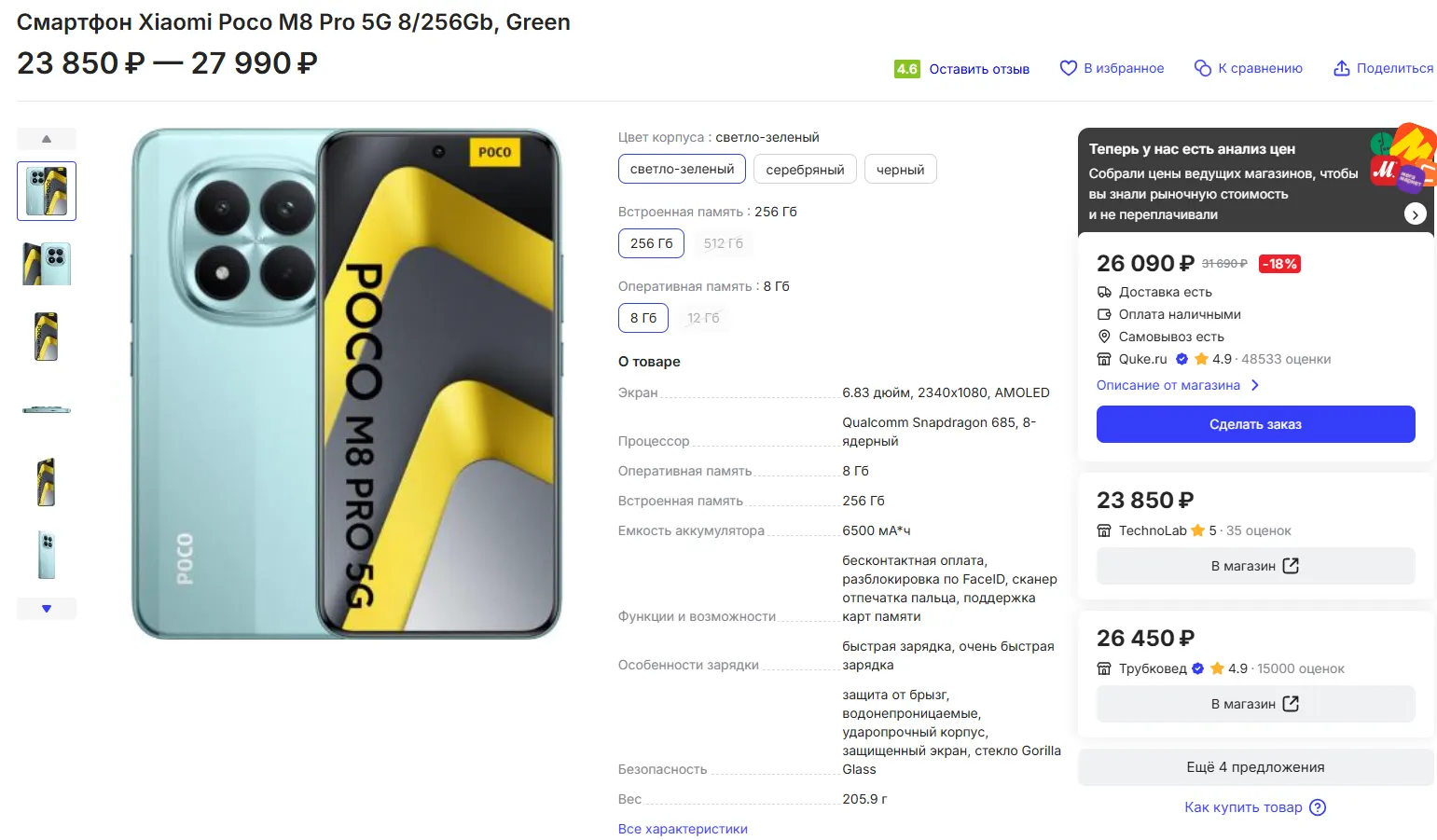Pick the светло-зеленый color swatch

click(x=682, y=169)
